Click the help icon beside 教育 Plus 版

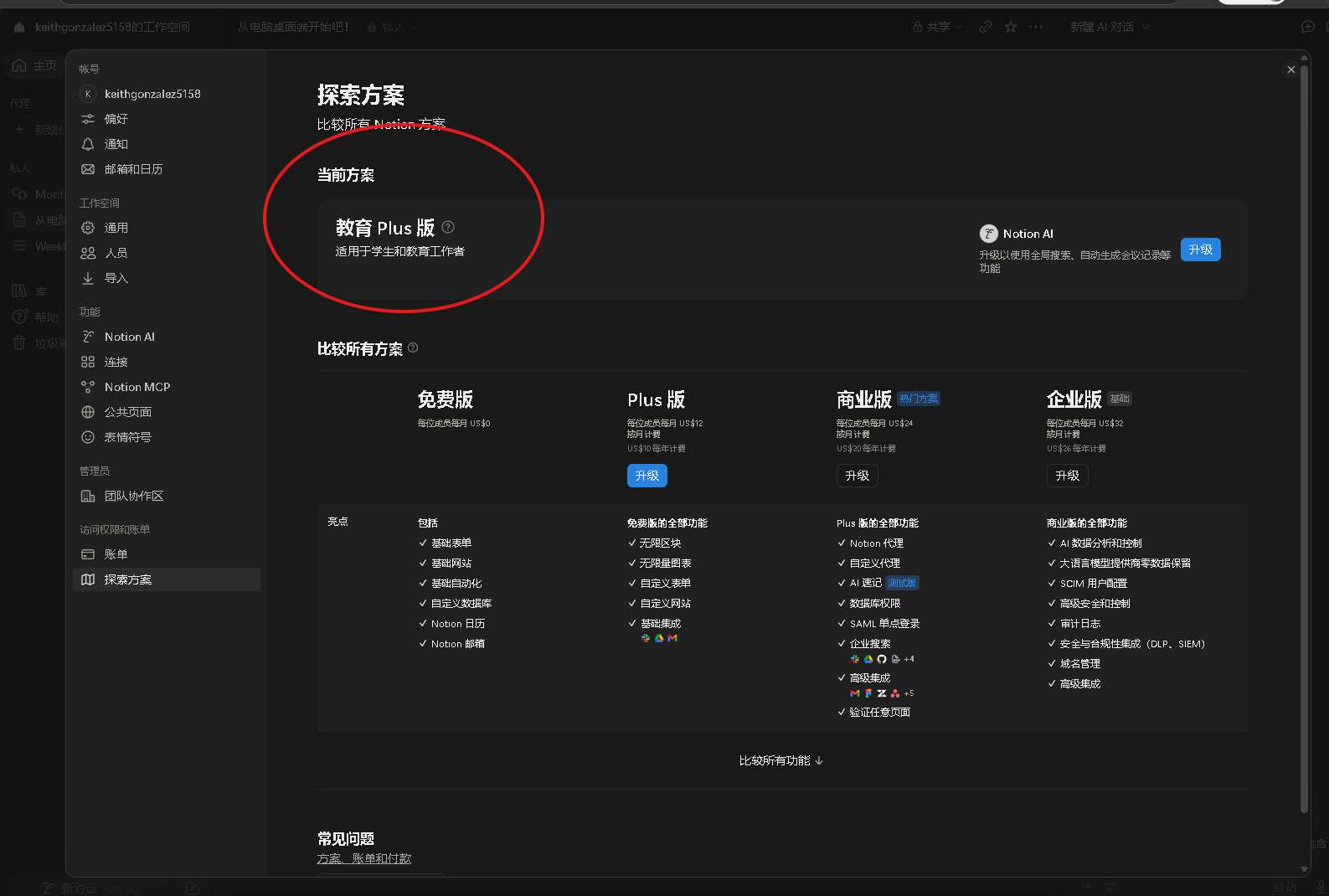pos(448,227)
